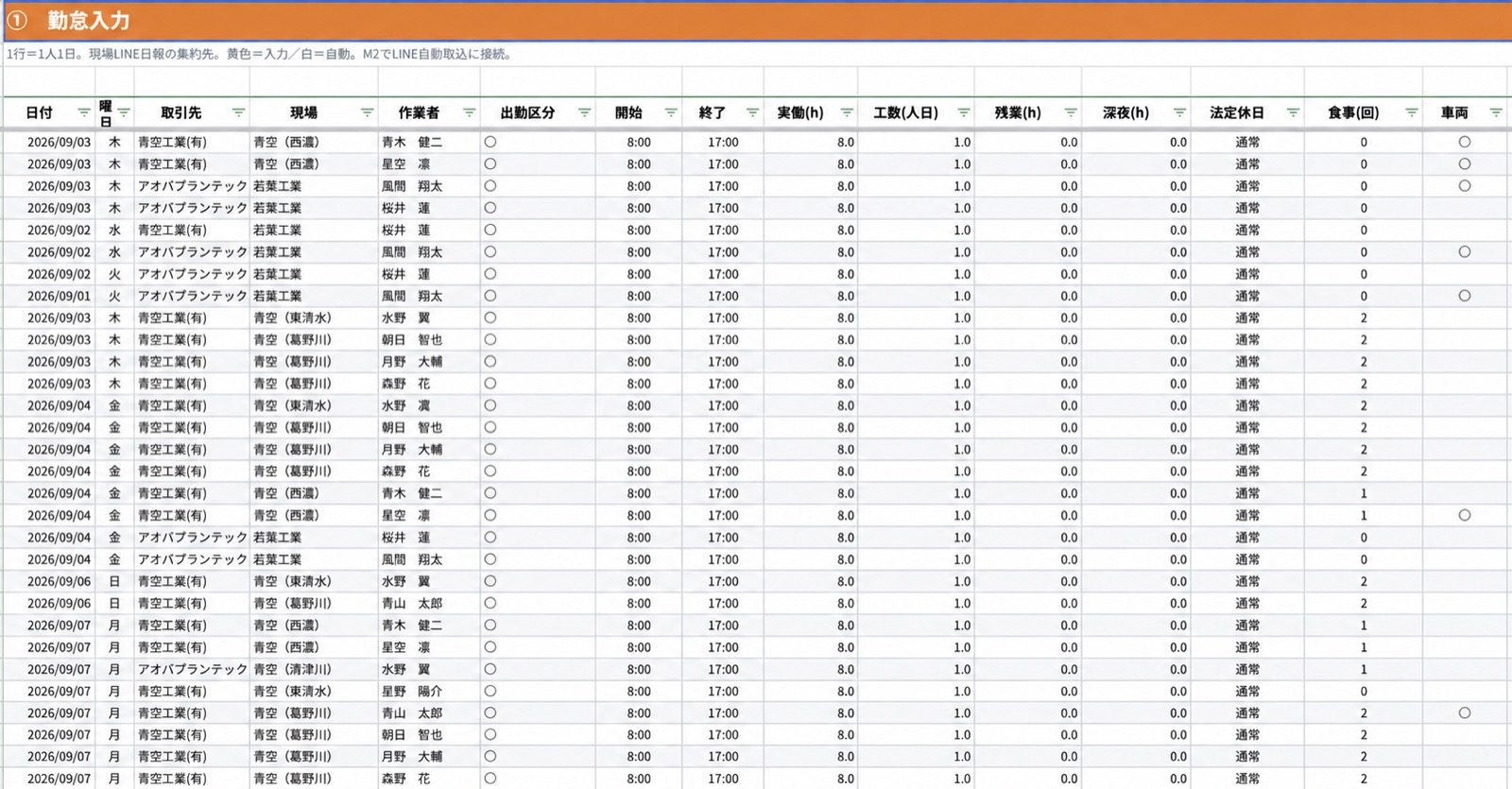
Task: Select the 日付 column header label
Action: 39,112
